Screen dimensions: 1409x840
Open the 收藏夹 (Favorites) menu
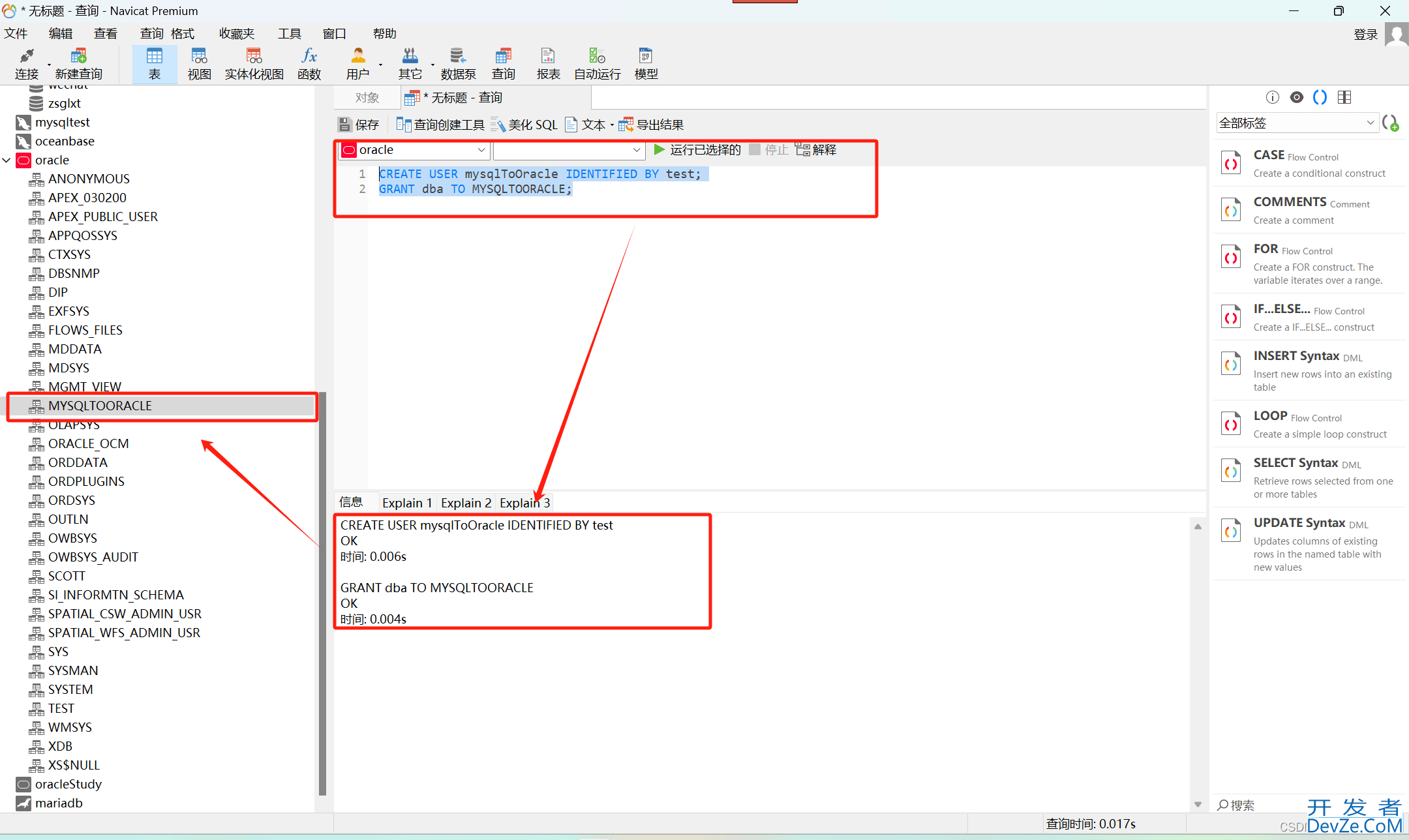(237, 33)
